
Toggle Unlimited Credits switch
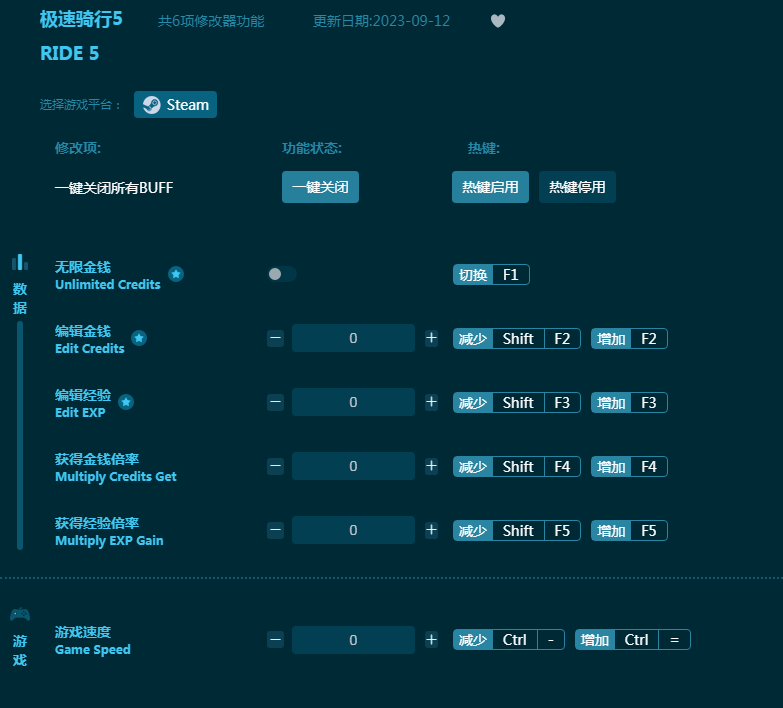[x=282, y=274]
